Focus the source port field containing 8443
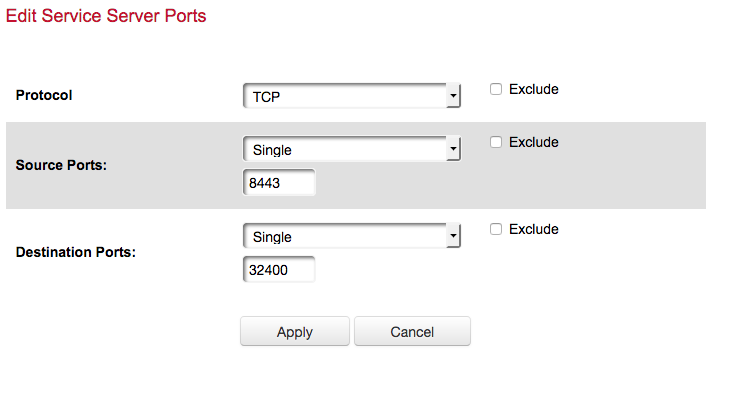The width and height of the screenshot is (731, 412). [279, 183]
